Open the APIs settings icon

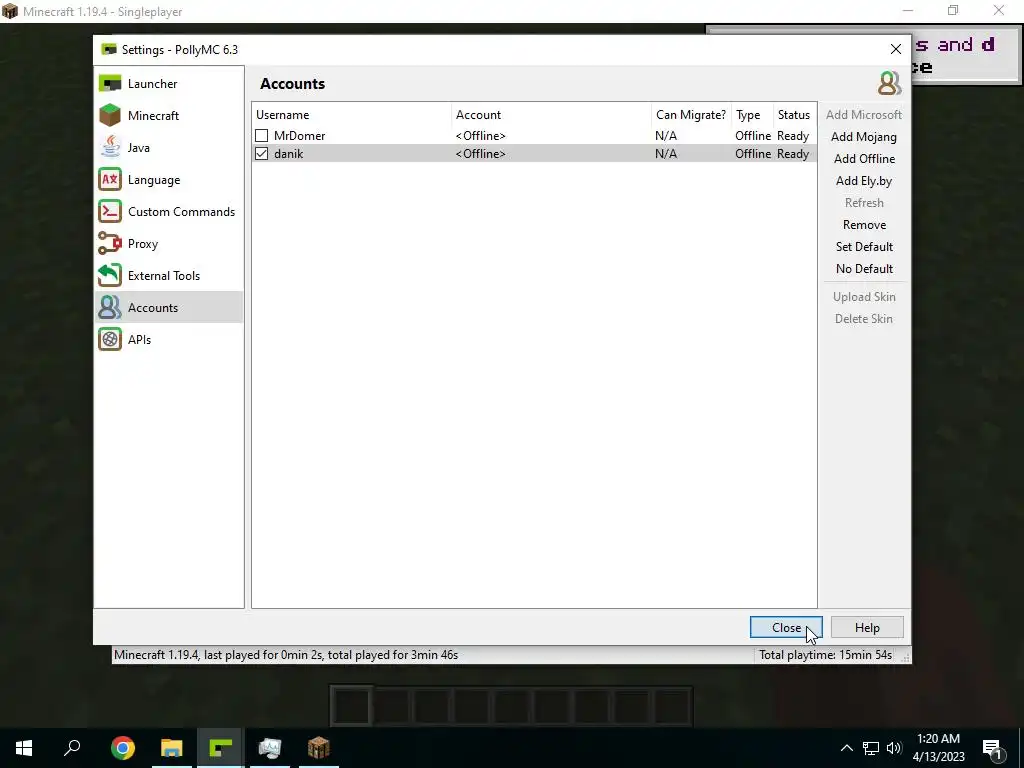tap(110, 340)
